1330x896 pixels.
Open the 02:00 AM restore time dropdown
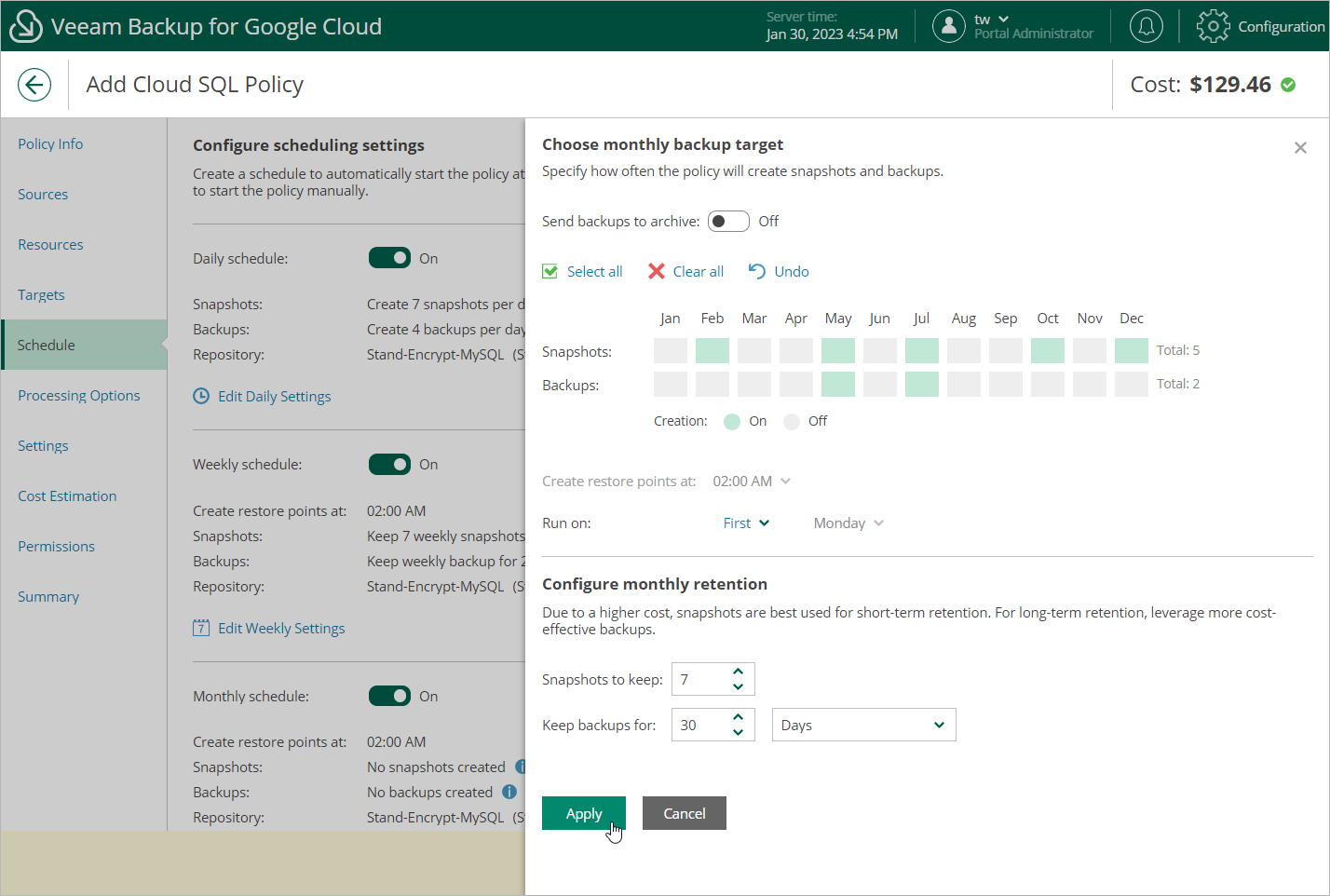(x=752, y=482)
